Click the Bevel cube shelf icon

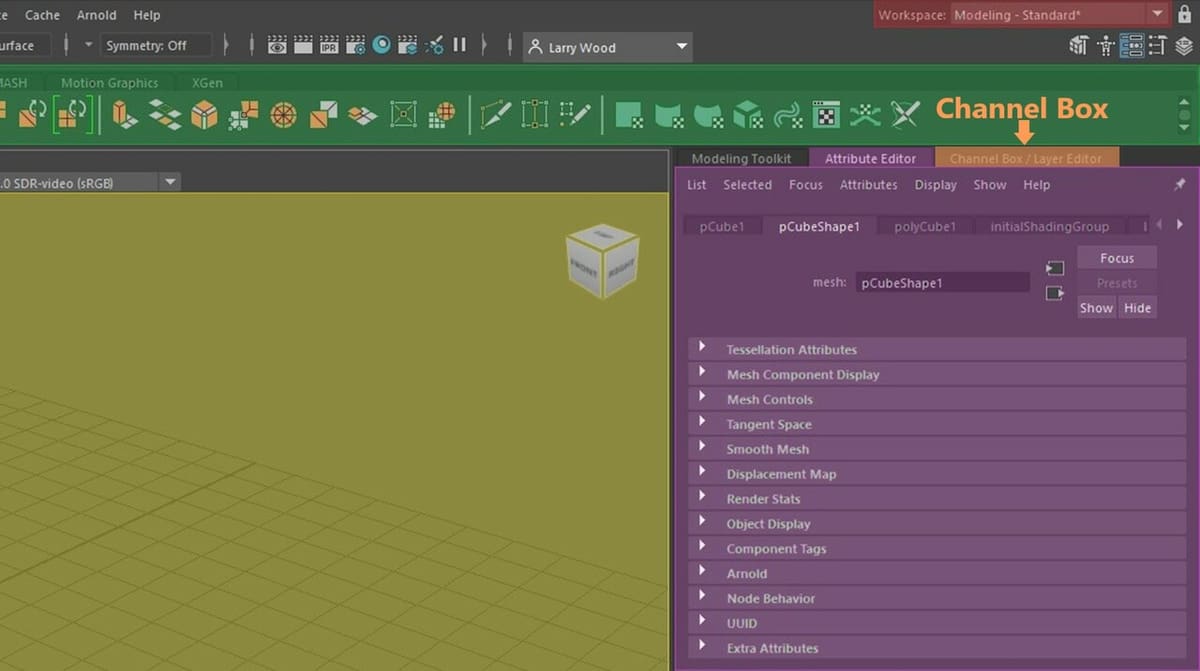[205, 115]
